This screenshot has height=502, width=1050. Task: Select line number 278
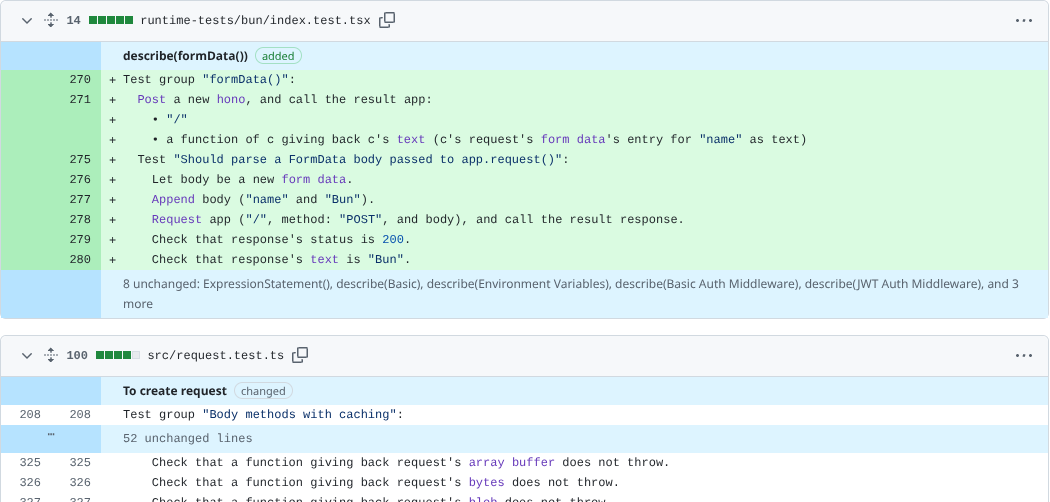coord(80,220)
